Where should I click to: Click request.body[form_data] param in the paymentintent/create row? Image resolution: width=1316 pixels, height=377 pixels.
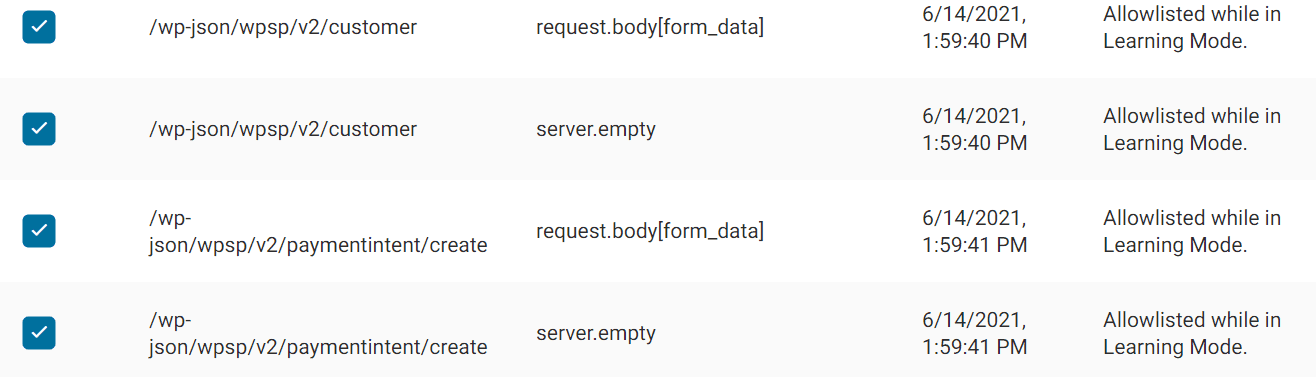point(650,231)
